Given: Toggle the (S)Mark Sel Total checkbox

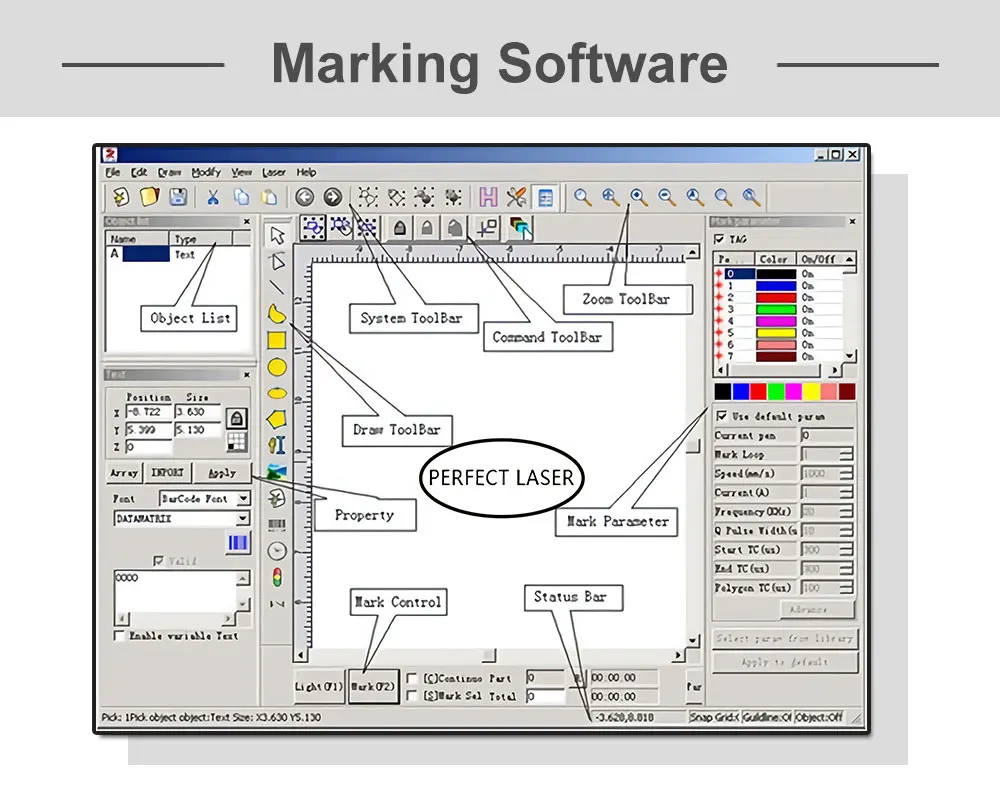Looking at the screenshot, I should (412, 696).
